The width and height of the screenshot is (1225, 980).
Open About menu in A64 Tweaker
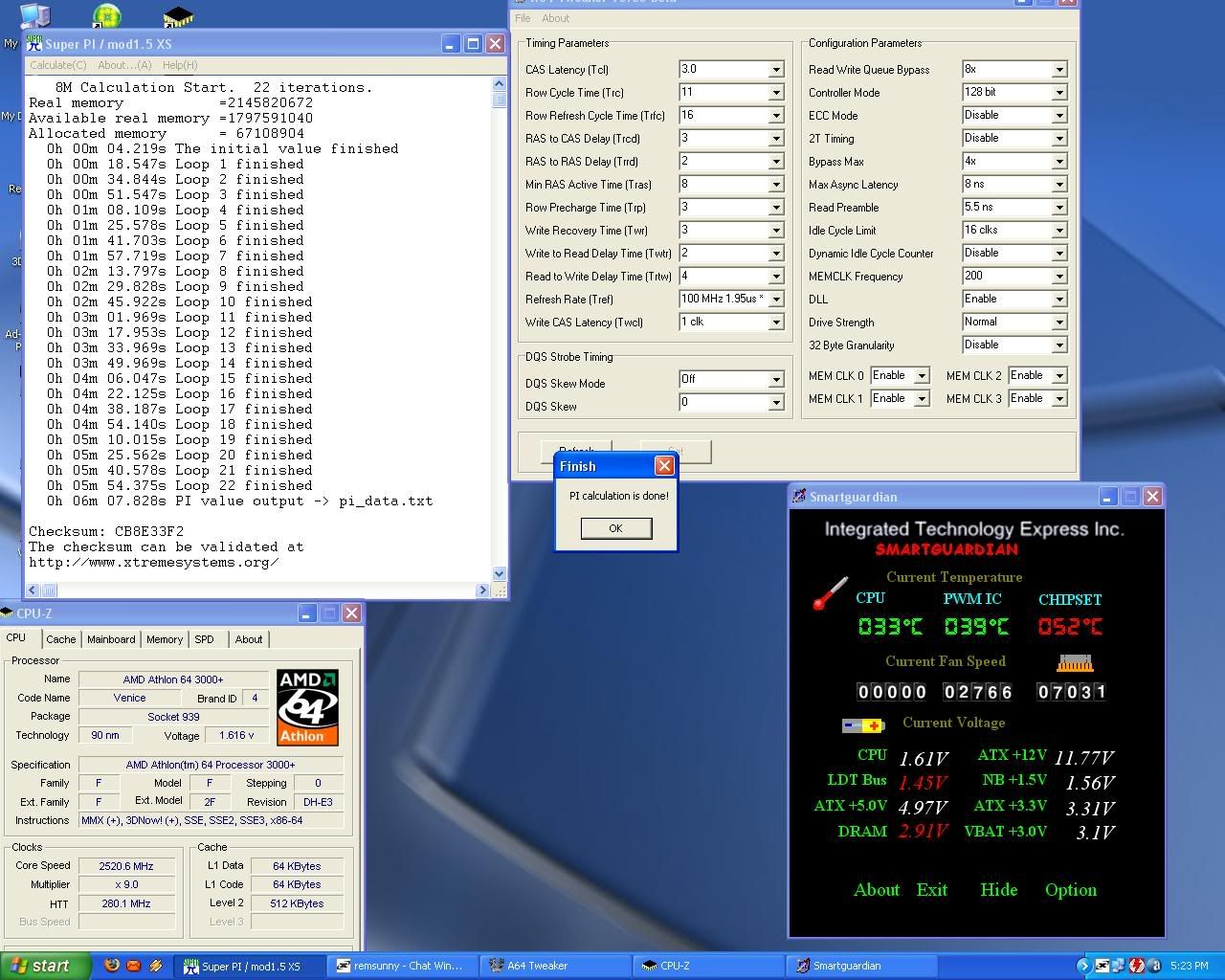pos(555,18)
